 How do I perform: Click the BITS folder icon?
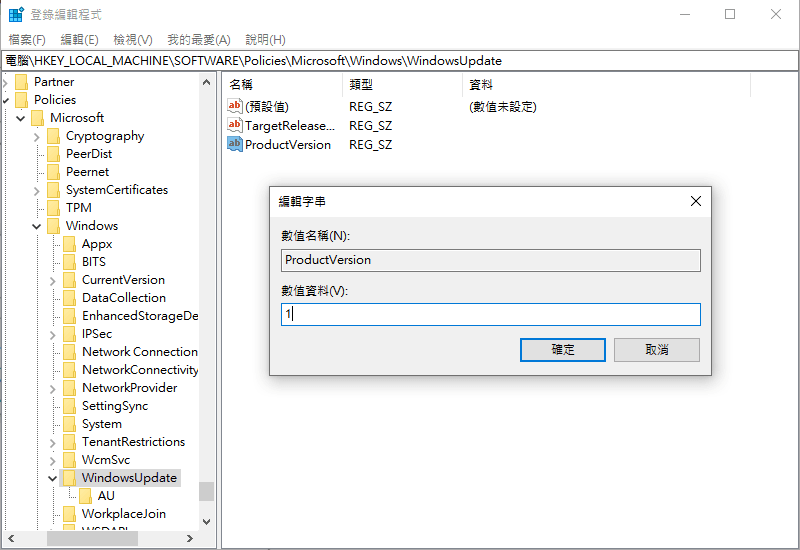(69, 262)
